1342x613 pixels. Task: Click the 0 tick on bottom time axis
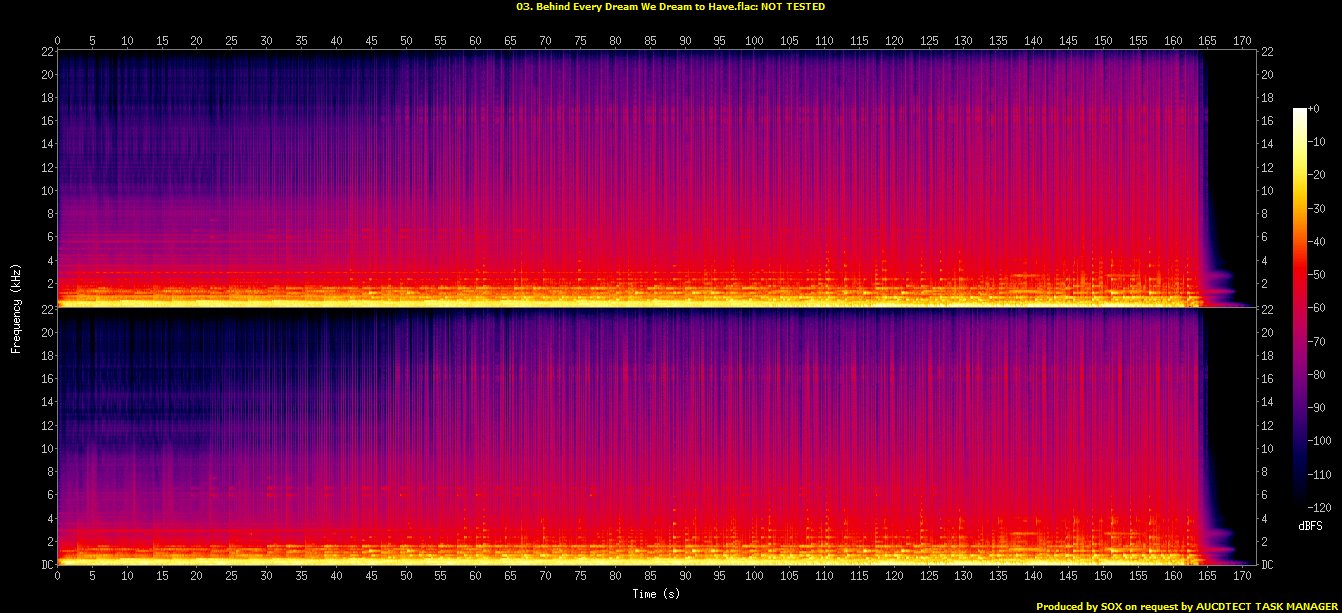pyautogui.click(x=58, y=577)
